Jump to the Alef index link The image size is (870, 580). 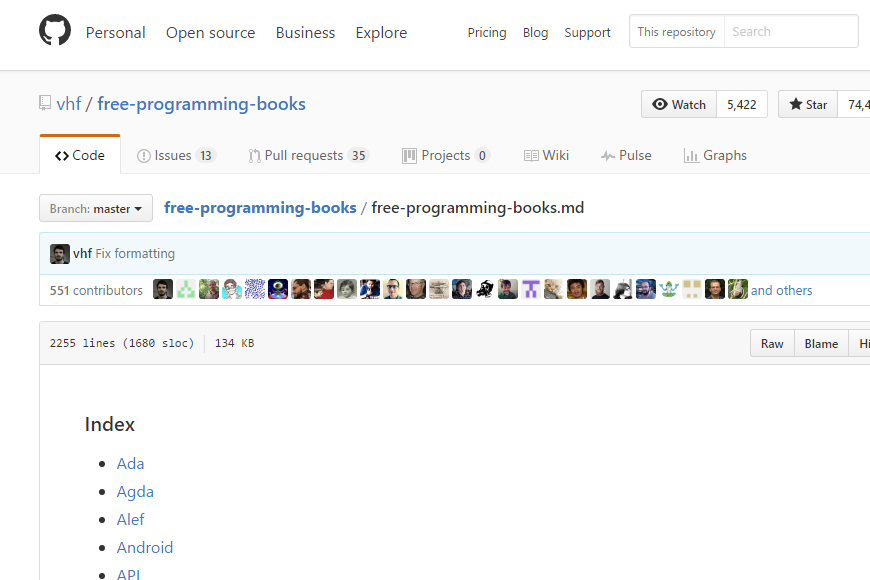click(130, 520)
